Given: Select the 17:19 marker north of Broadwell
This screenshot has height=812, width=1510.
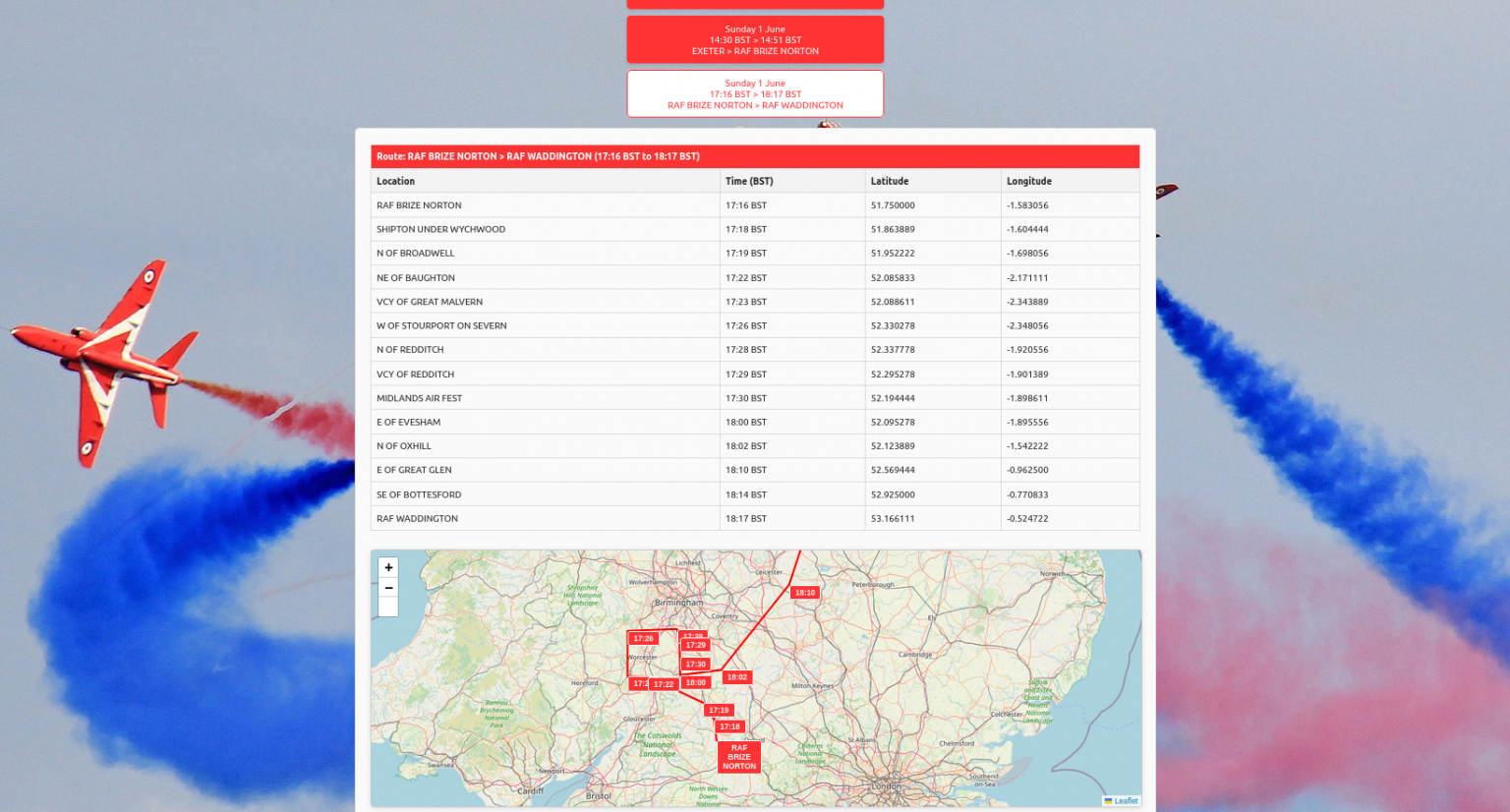Looking at the screenshot, I should 719,709.
